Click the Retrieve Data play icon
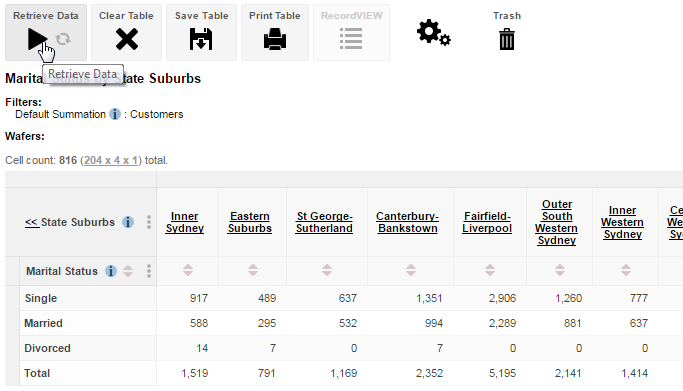 [x=37, y=39]
